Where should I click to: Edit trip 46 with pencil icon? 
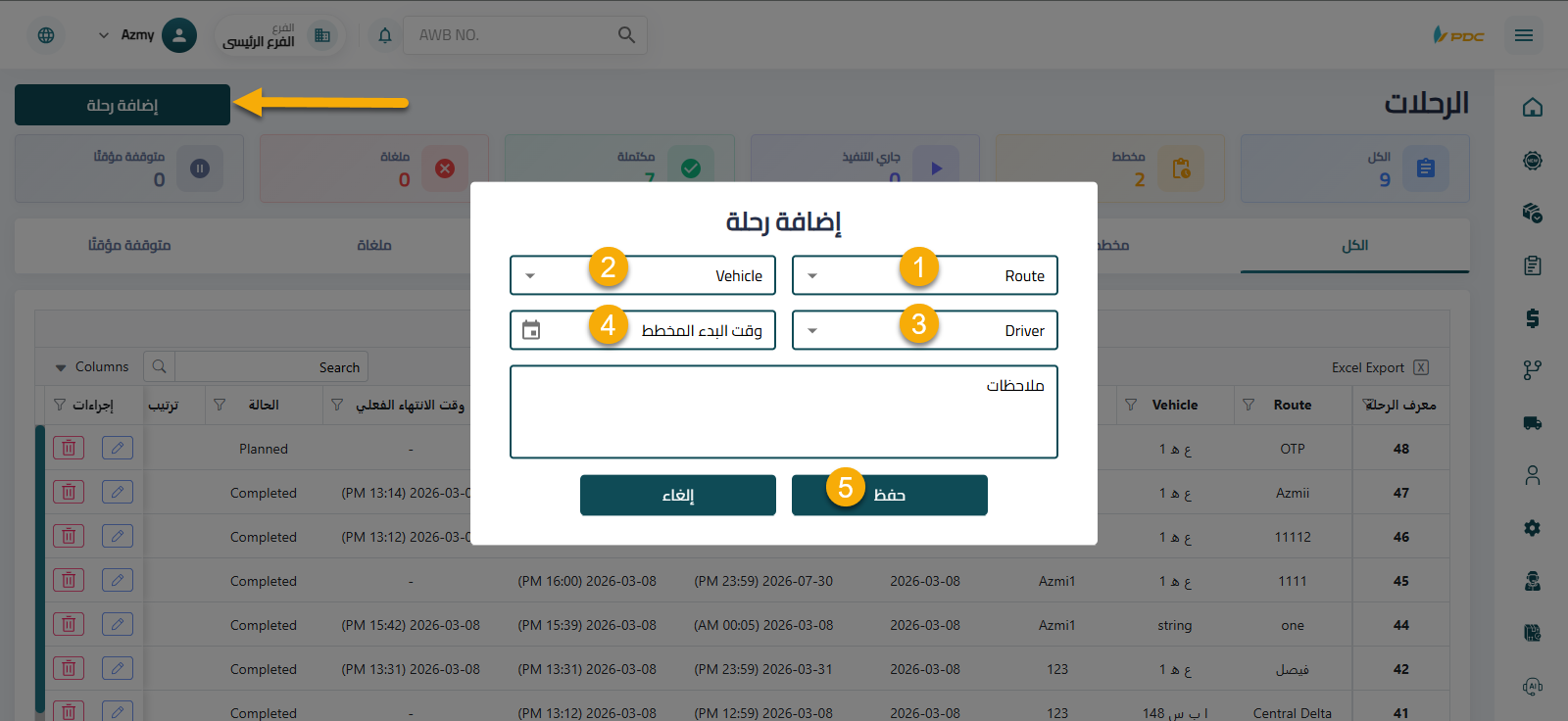pyautogui.click(x=118, y=536)
